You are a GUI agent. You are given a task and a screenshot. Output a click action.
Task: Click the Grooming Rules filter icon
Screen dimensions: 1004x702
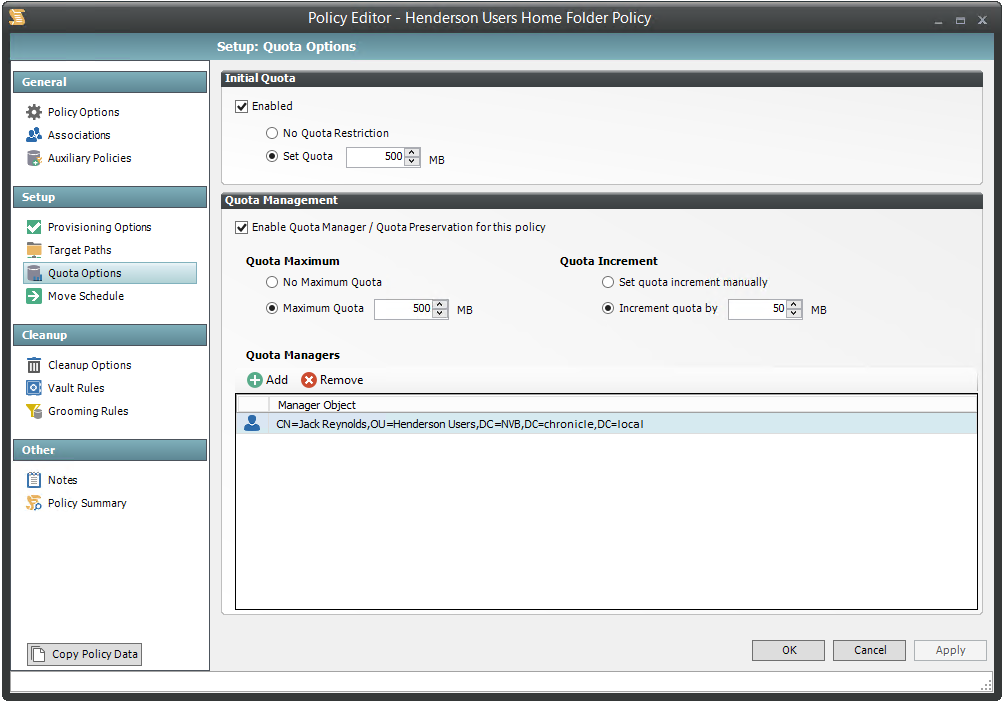[x=34, y=411]
